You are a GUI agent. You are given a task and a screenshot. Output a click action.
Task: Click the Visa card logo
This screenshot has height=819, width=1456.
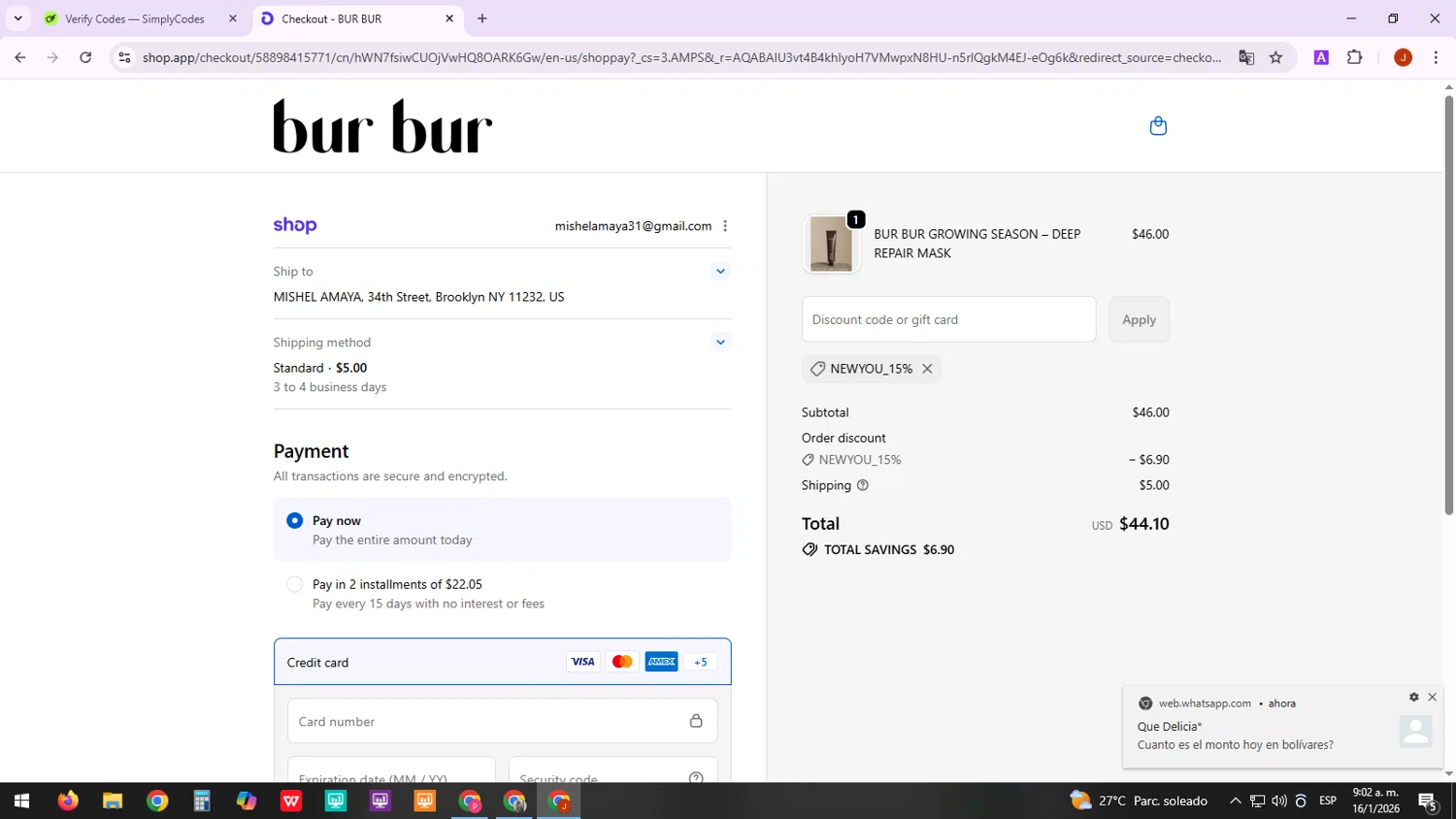582,662
